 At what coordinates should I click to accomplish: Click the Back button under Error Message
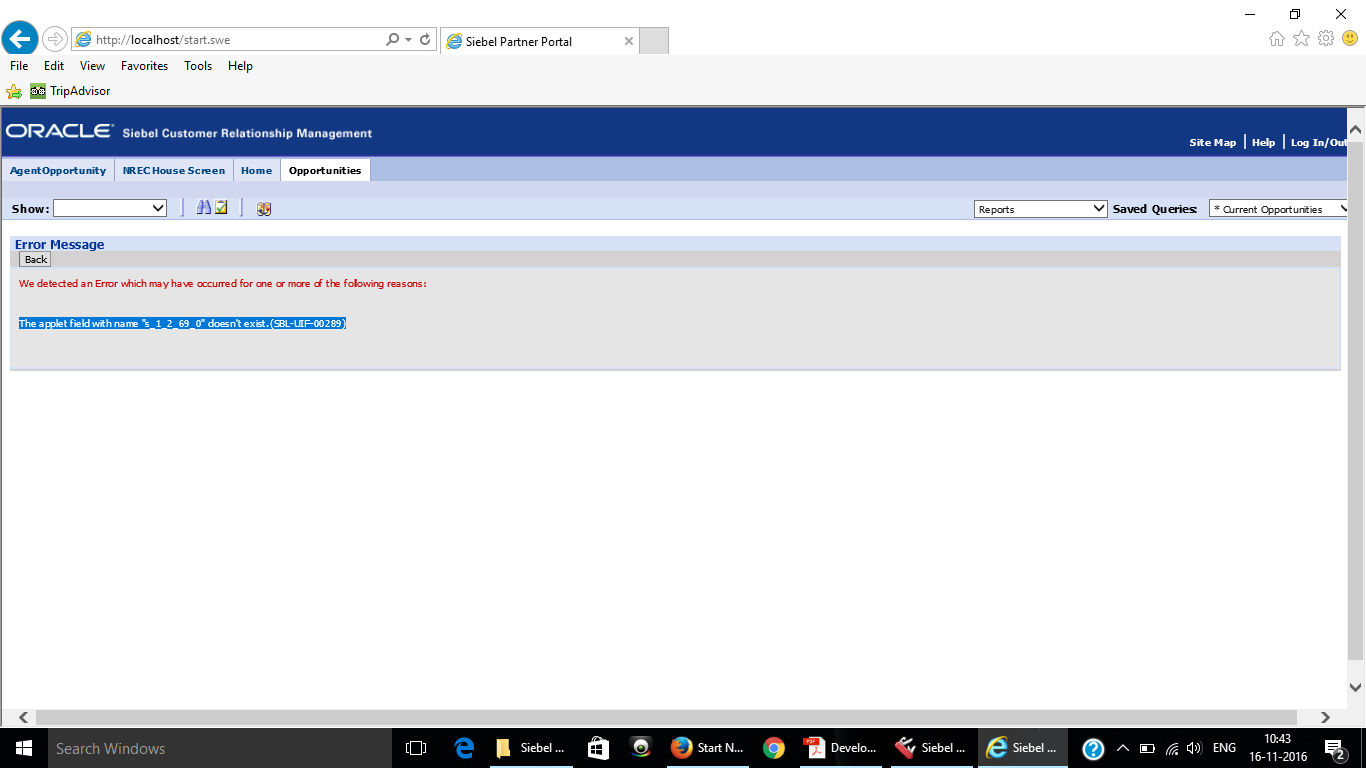point(34,259)
